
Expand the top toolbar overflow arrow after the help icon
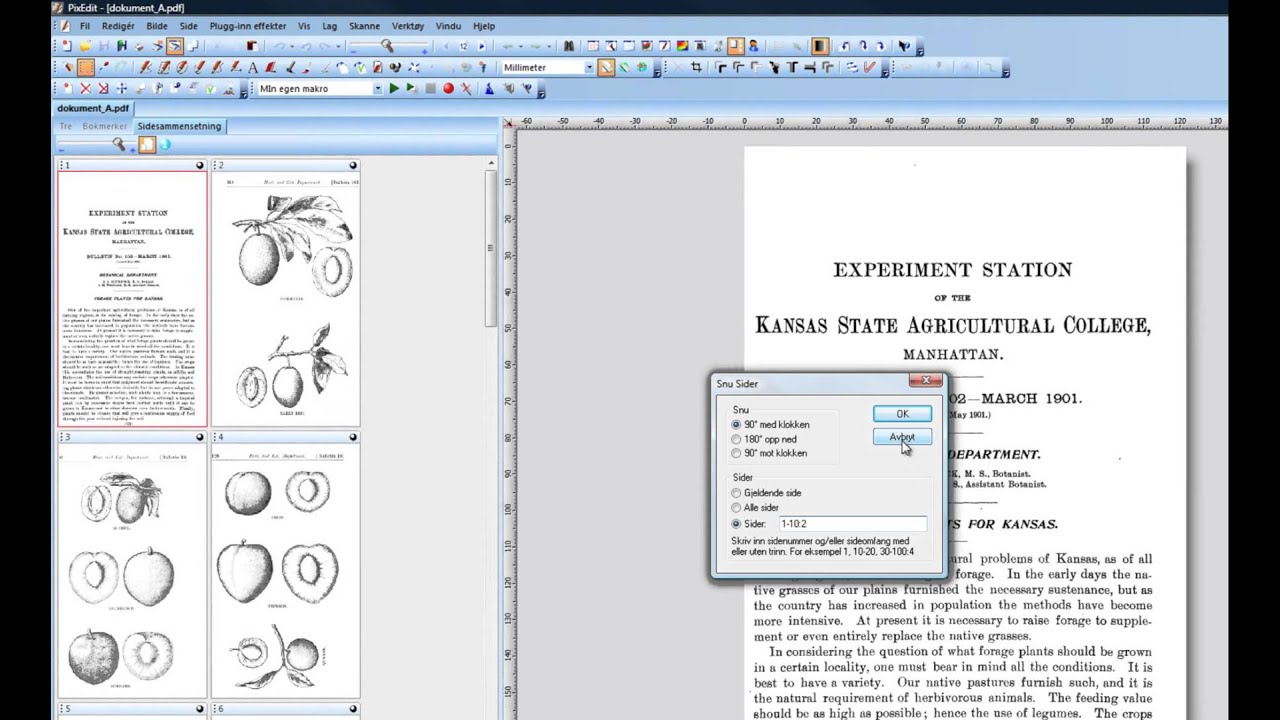click(921, 48)
